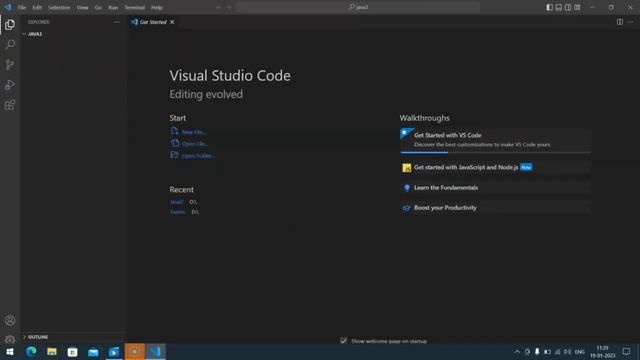
Task: Open the Customize Layout icon
Action: (x=577, y=7)
